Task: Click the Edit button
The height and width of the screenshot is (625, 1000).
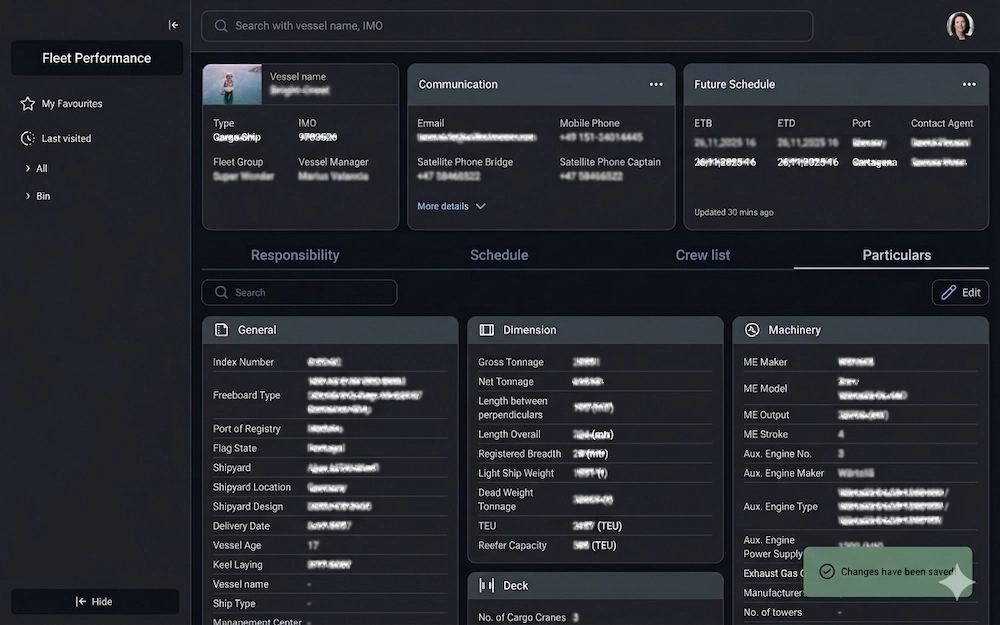Action: click(960, 293)
